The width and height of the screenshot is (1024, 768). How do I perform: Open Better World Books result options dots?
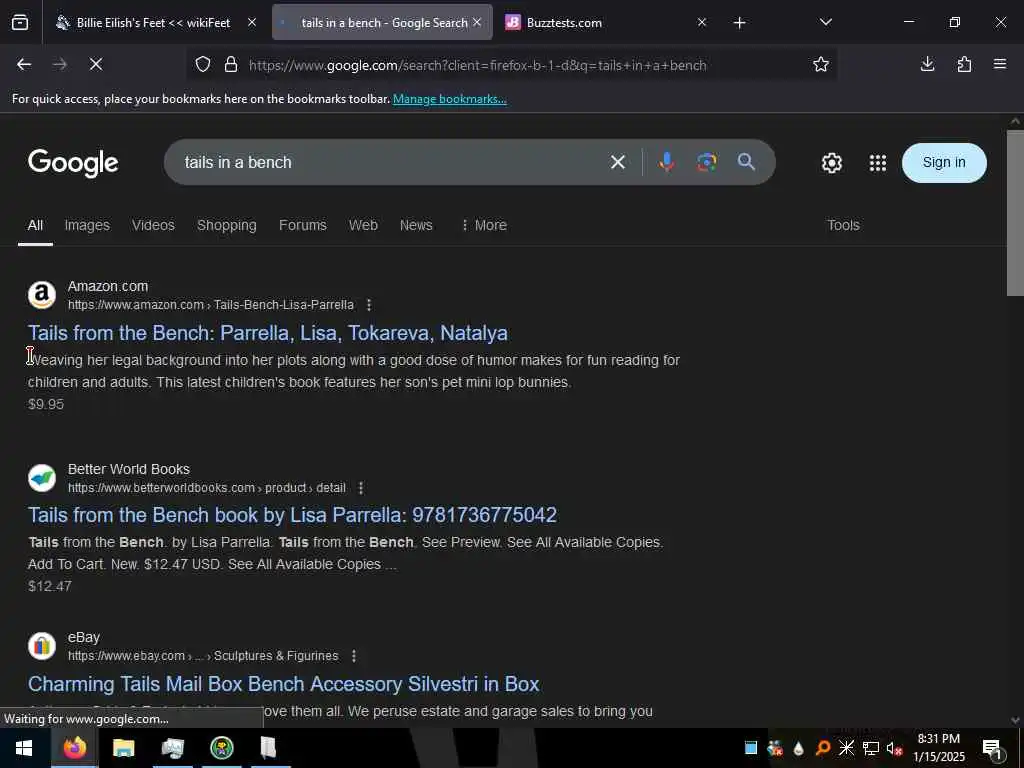pos(361,488)
